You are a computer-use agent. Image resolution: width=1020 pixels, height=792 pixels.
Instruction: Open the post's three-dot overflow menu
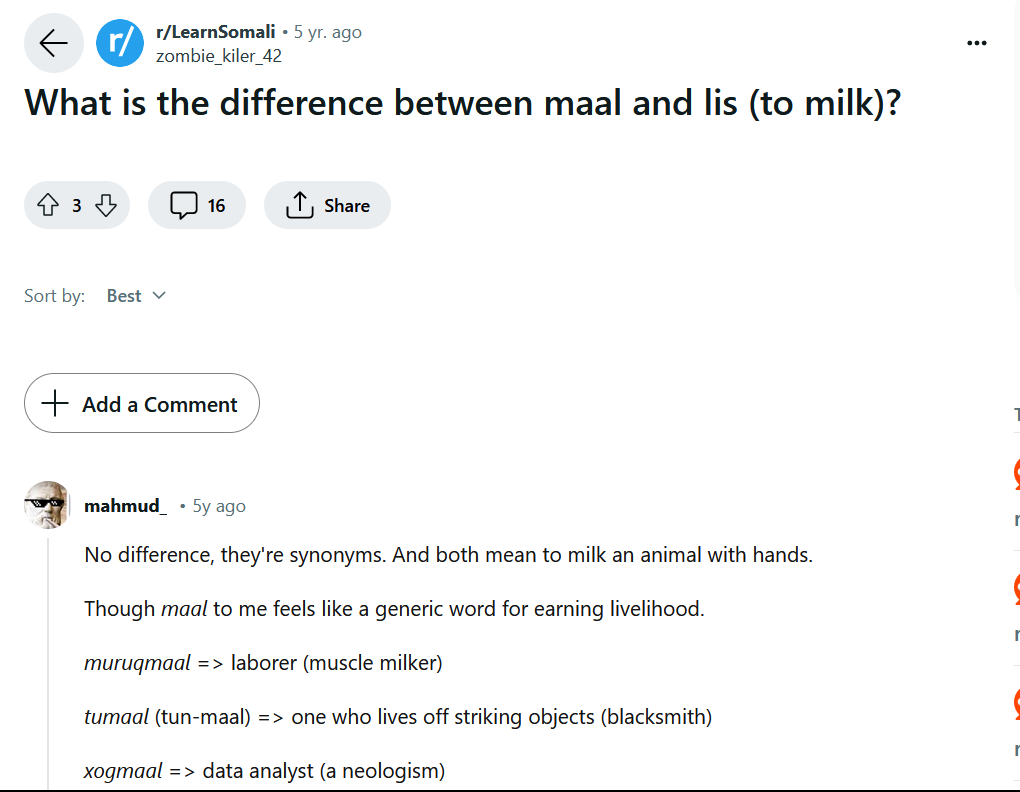[x=977, y=43]
